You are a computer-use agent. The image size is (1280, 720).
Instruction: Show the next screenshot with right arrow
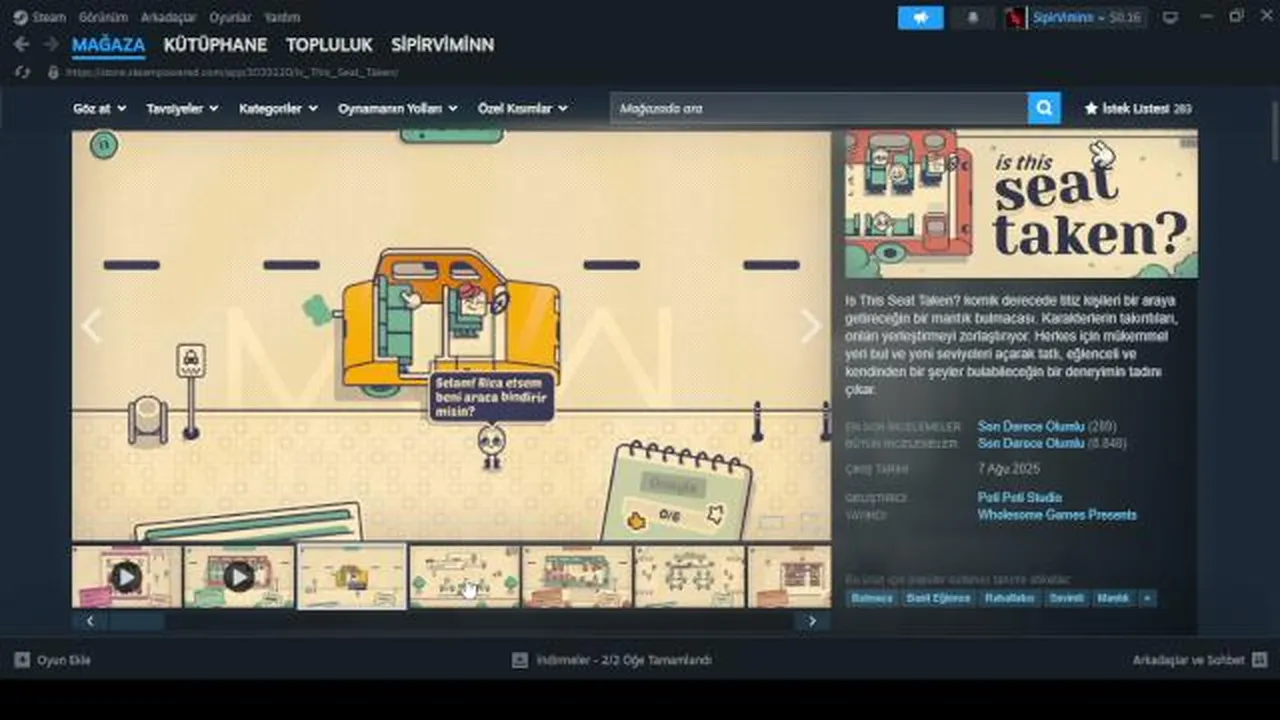click(x=811, y=327)
